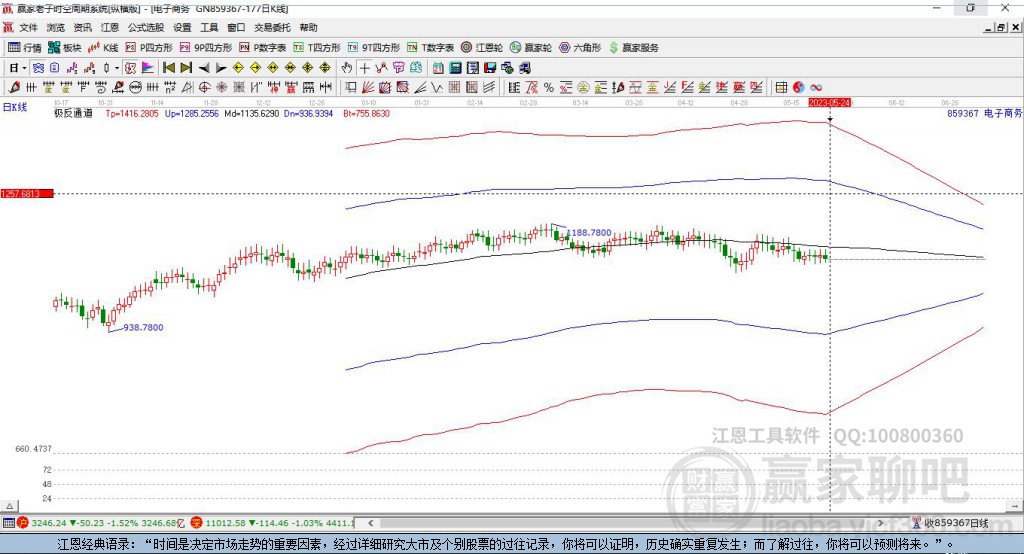Open the 设置 menu

182,27
